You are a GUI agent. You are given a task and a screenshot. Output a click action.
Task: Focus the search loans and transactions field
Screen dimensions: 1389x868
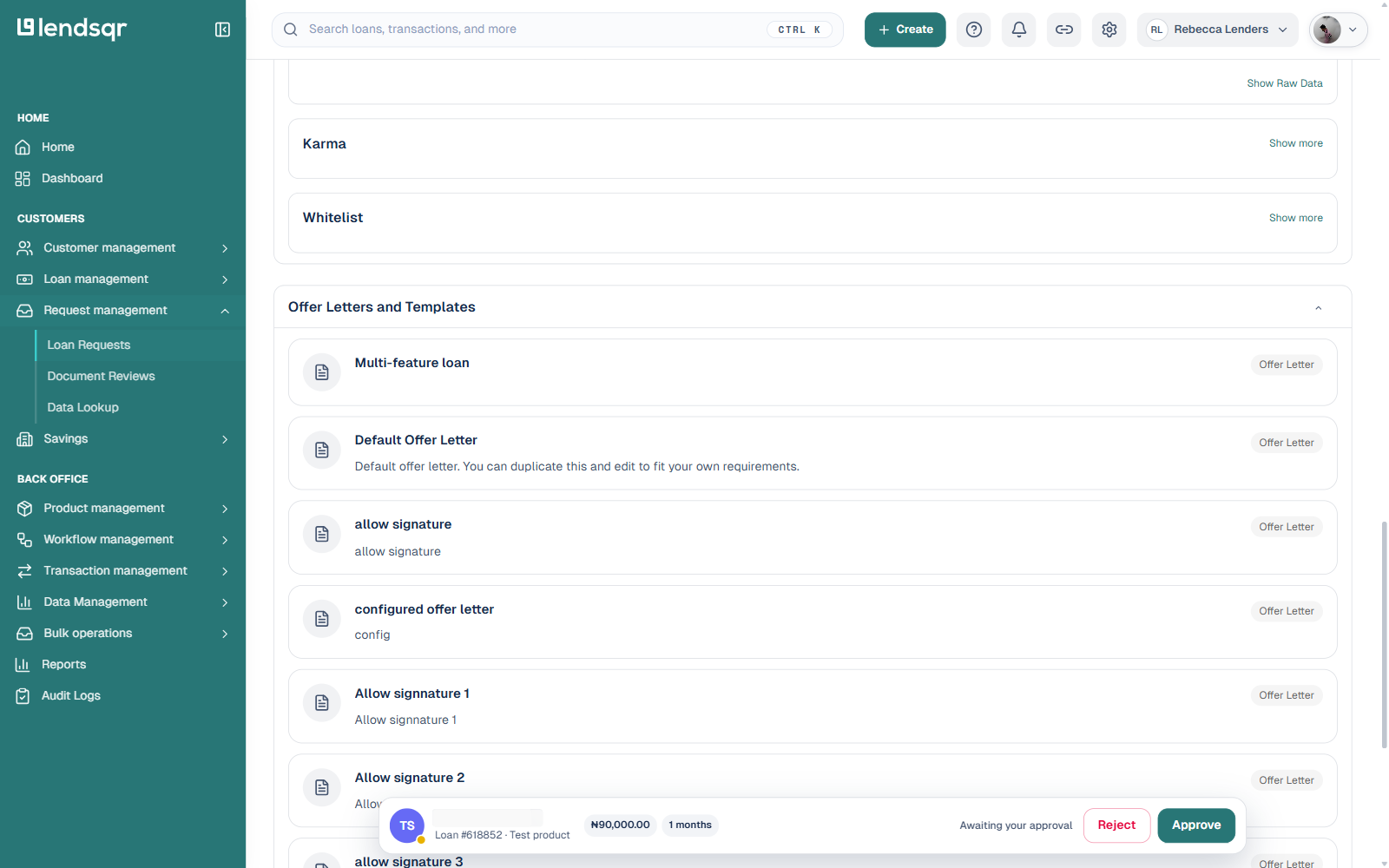pyautogui.click(x=557, y=30)
